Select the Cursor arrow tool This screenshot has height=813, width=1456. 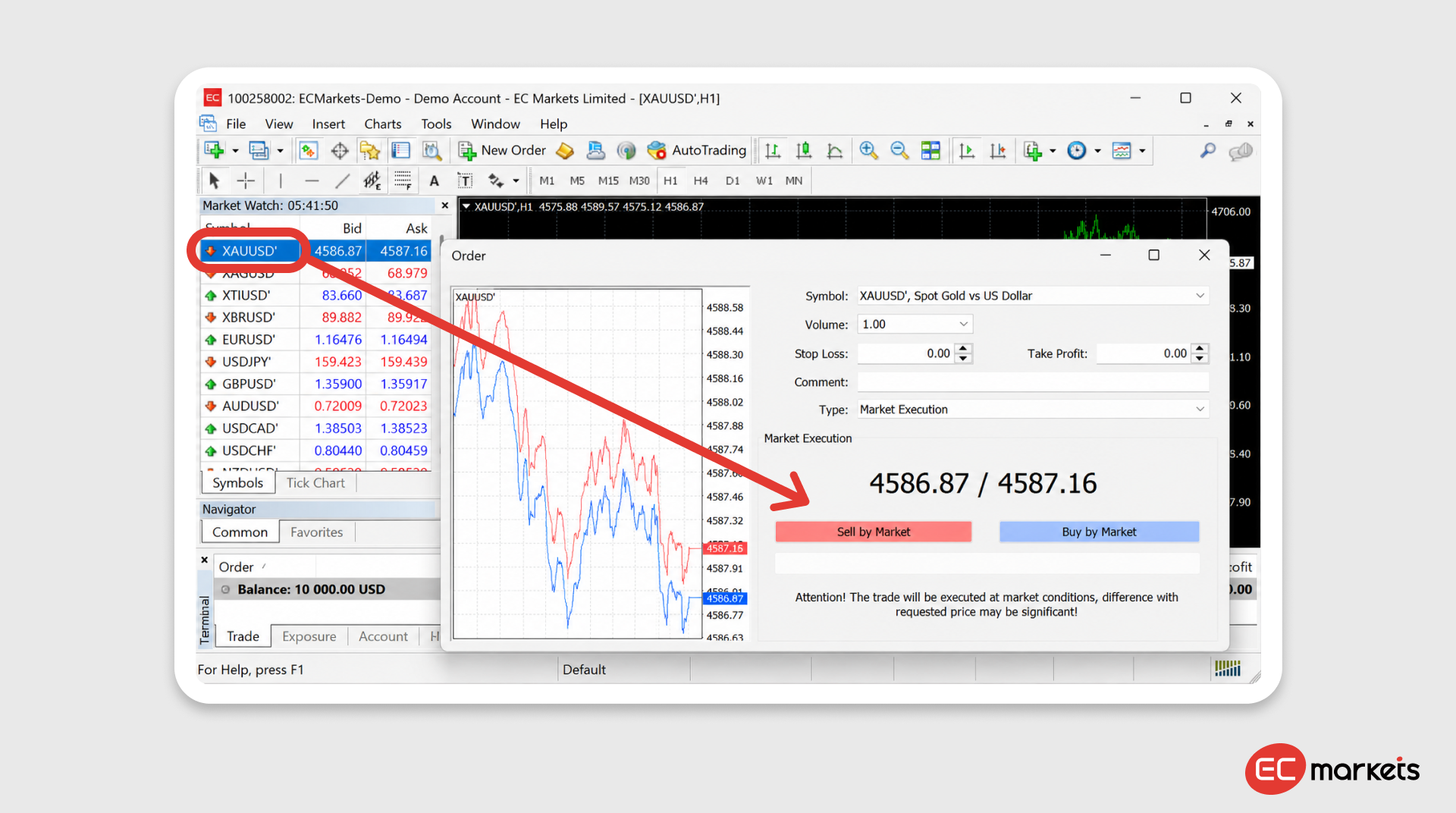[x=214, y=180]
